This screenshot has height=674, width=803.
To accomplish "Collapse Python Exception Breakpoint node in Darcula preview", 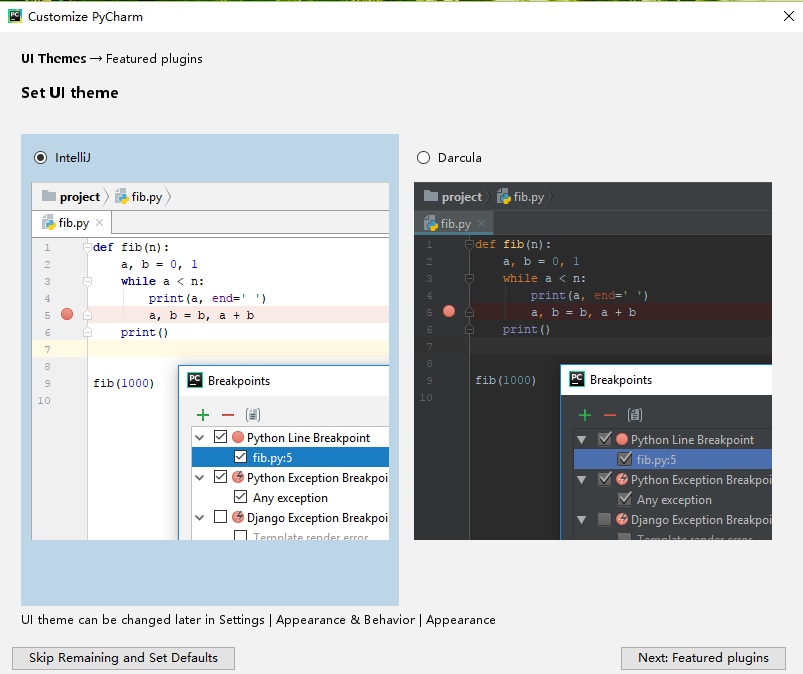I will [582, 480].
